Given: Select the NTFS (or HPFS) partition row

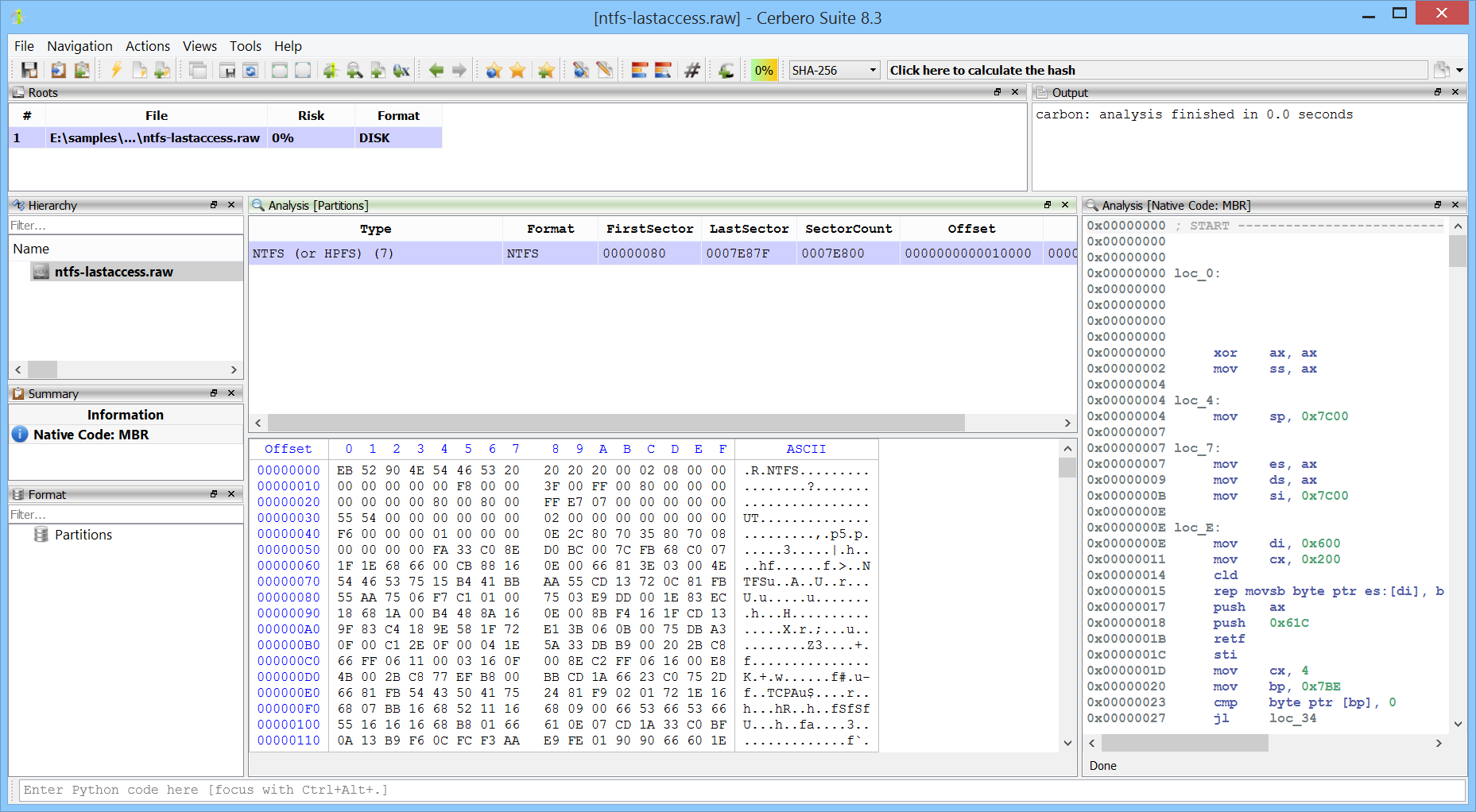Looking at the screenshot, I should pos(663,253).
